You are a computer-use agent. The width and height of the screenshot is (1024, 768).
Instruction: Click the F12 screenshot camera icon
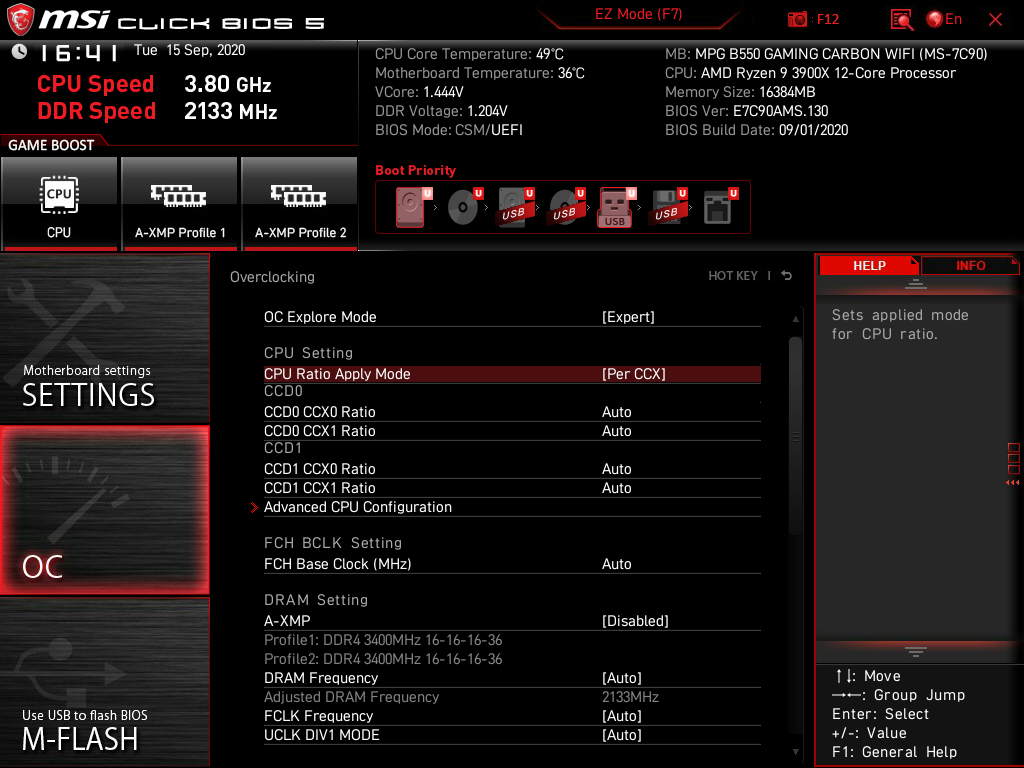click(x=797, y=19)
